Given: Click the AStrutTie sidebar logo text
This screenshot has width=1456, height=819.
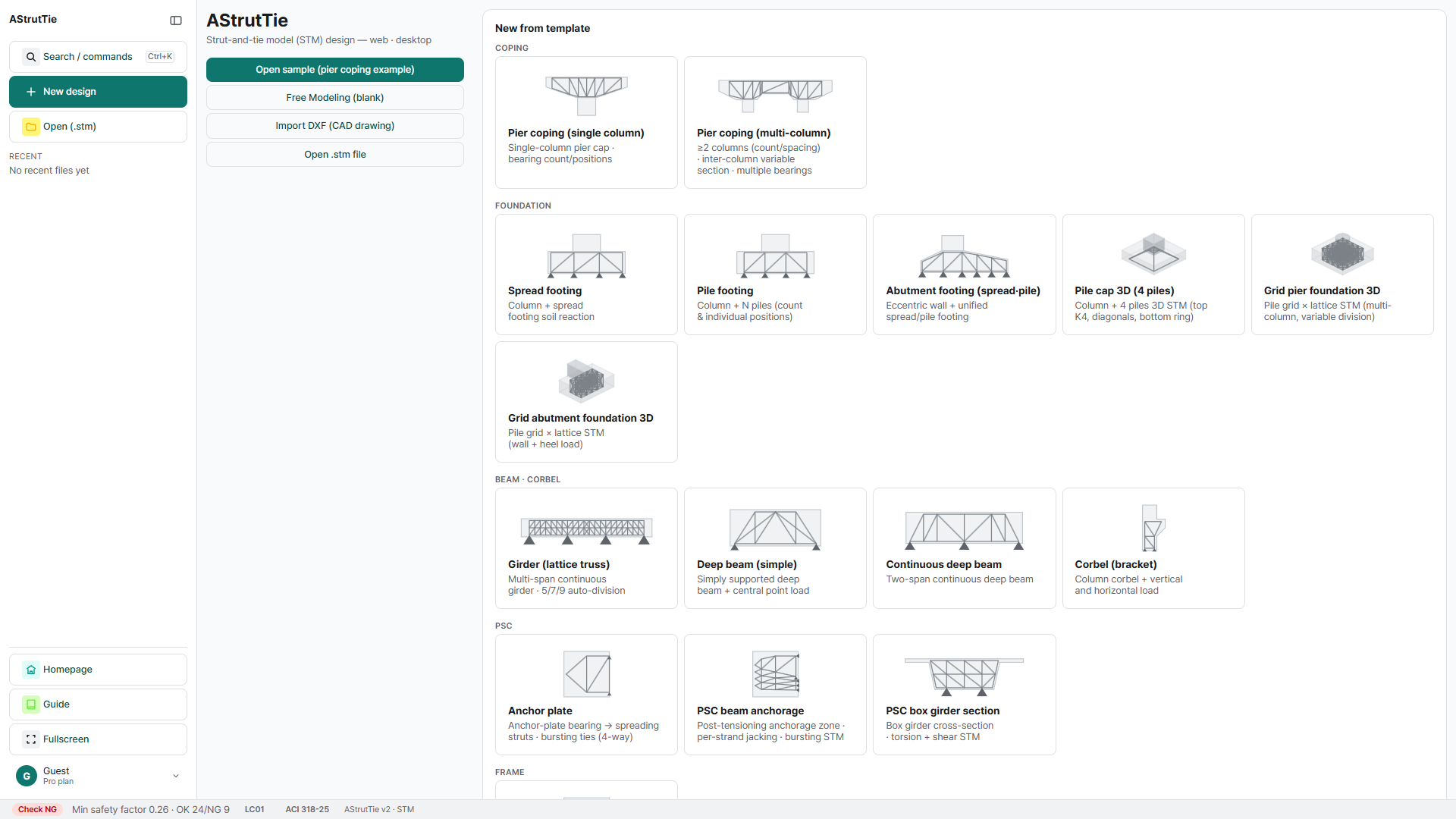Looking at the screenshot, I should (33, 20).
